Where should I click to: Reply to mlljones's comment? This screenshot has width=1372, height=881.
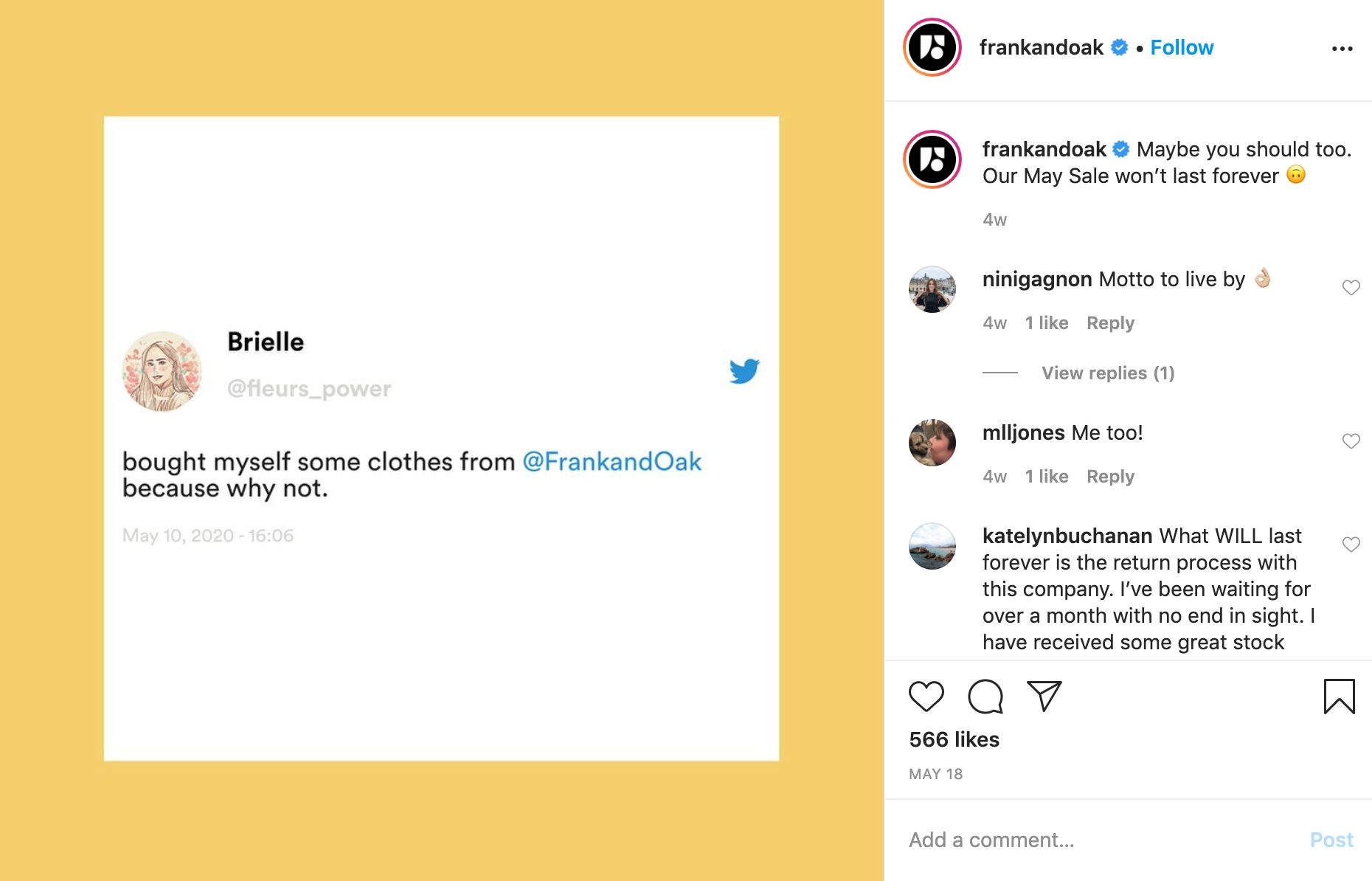pos(1110,477)
